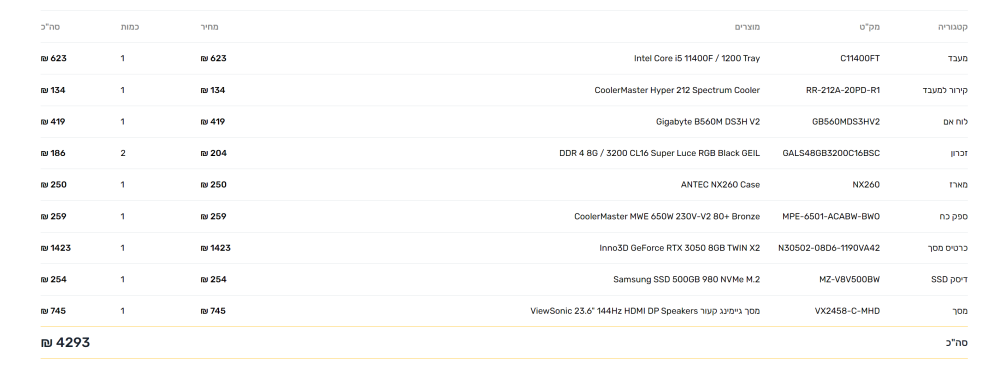This screenshot has height=370, width=1000.
Task: Click 419 ₪ in the מחיר column
Action: (x=212, y=121)
